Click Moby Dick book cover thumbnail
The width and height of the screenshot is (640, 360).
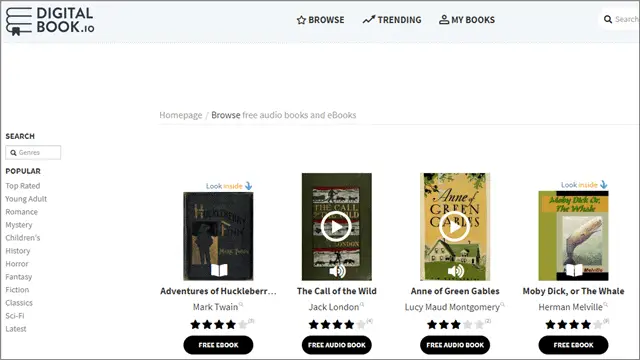click(x=573, y=236)
